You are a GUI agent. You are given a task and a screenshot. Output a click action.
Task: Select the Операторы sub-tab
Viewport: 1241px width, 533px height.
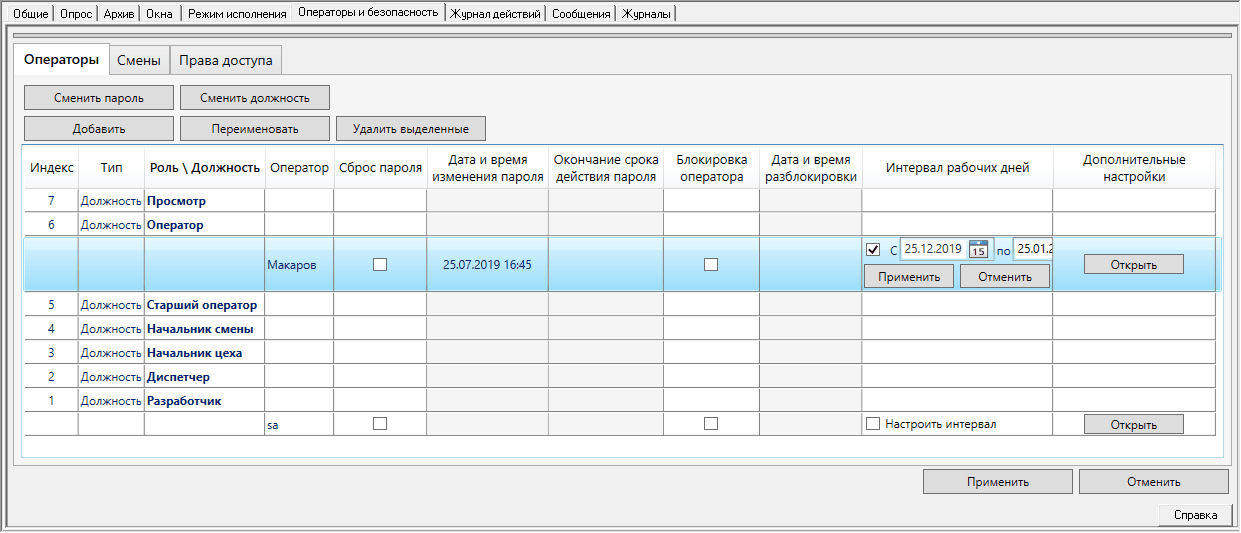pos(62,60)
